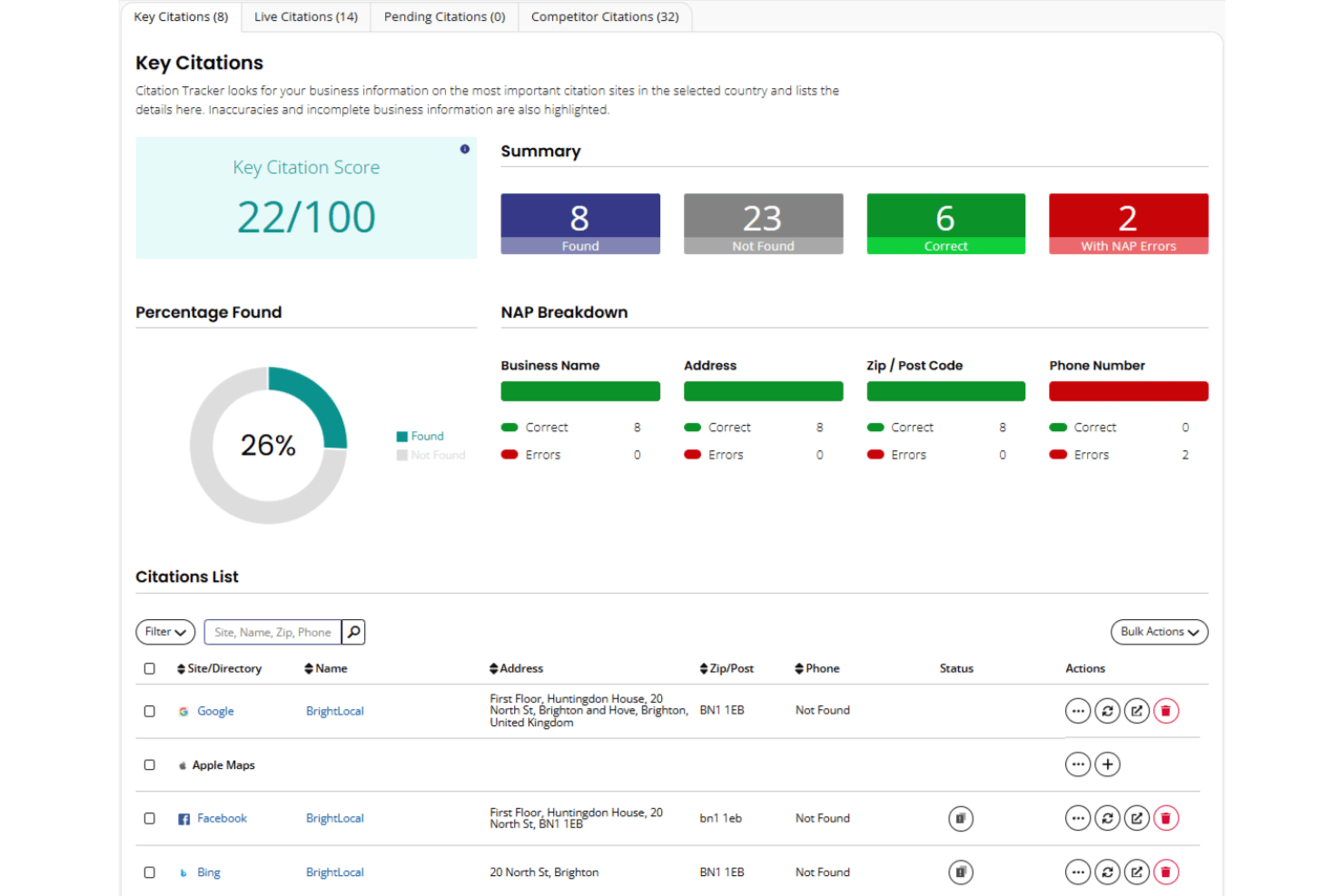This screenshot has height=896, width=1344.
Task: Click the Bing status icon
Action: point(961,872)
